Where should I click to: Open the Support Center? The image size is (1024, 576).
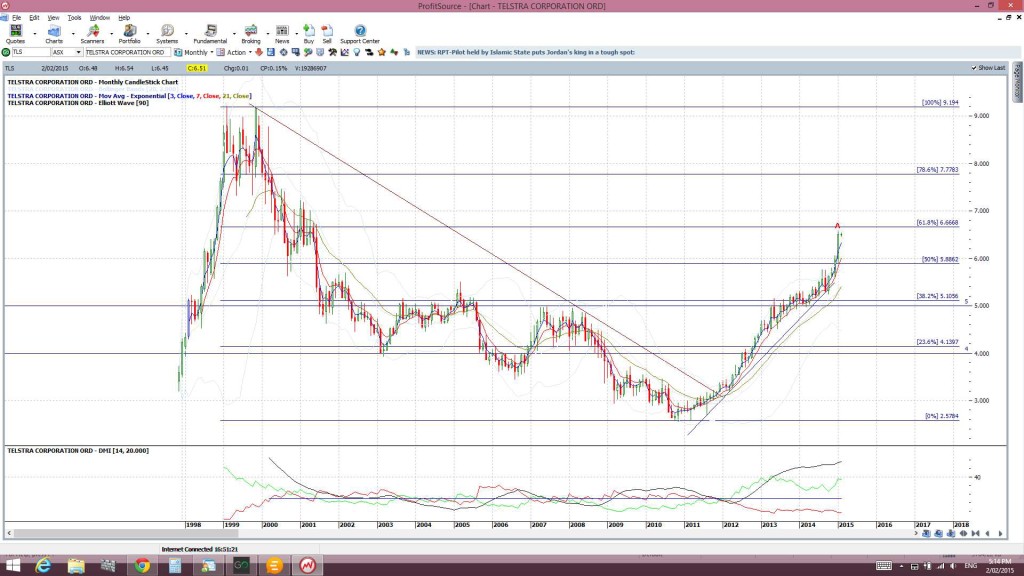click(x=360, y=34)
